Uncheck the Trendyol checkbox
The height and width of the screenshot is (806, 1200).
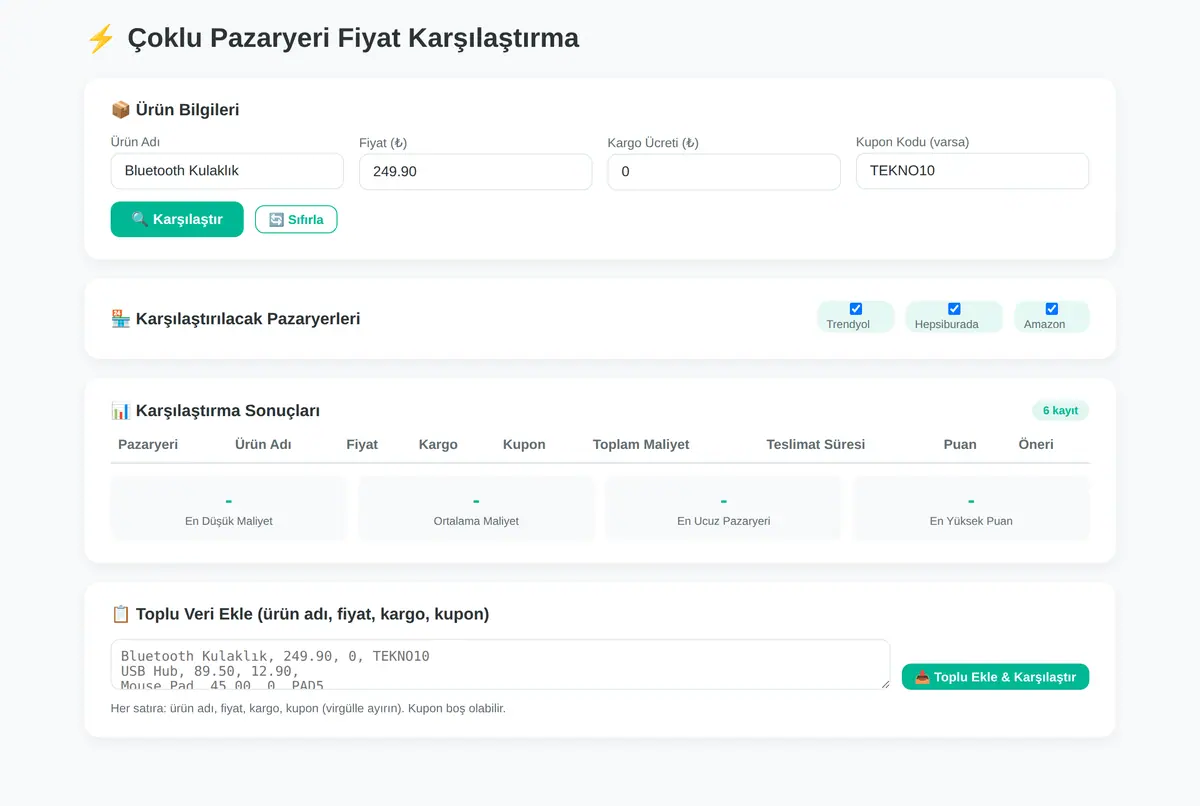(x=856, y=309)
